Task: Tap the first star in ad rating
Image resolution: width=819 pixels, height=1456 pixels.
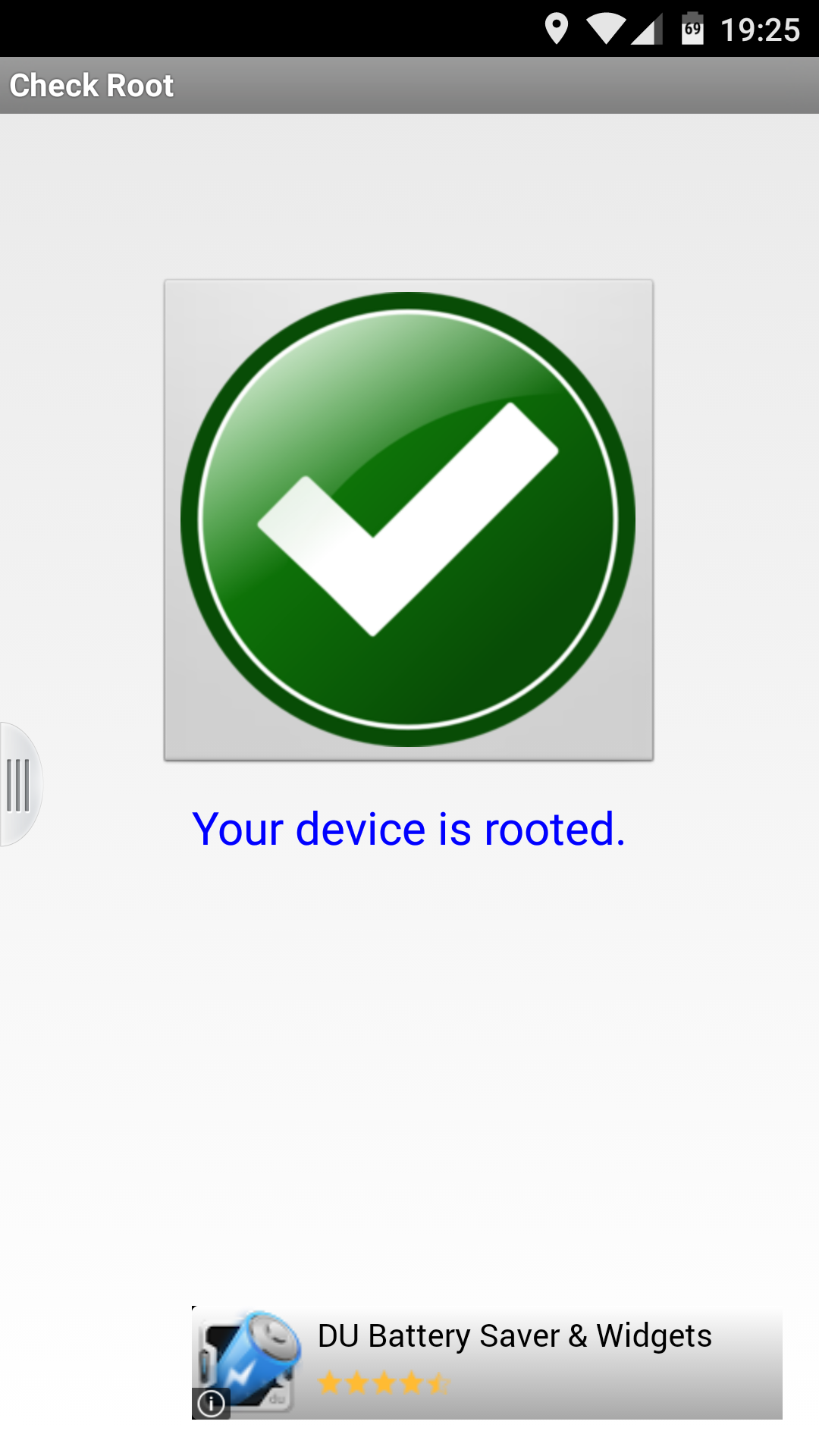Action: 330,1382
